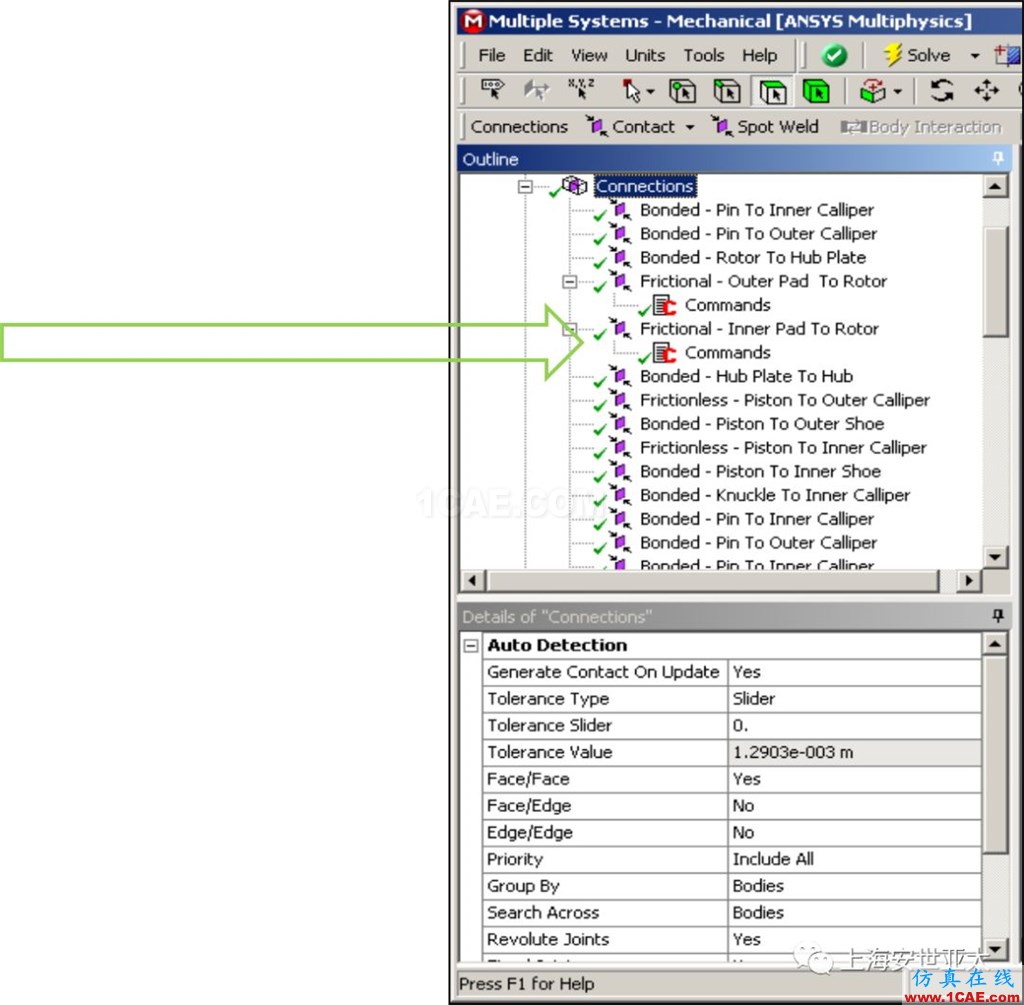Click the Body Interaction button
The width and height of the screenshot is (1024, 1005).
921,127
